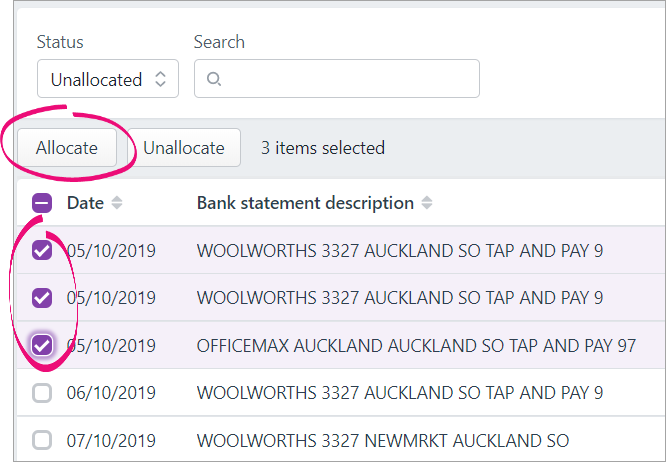Uncheck the first 05/10/2019 Woolworths row checkbox
Viewport: 666px width, 462px height.
(42, 250)
